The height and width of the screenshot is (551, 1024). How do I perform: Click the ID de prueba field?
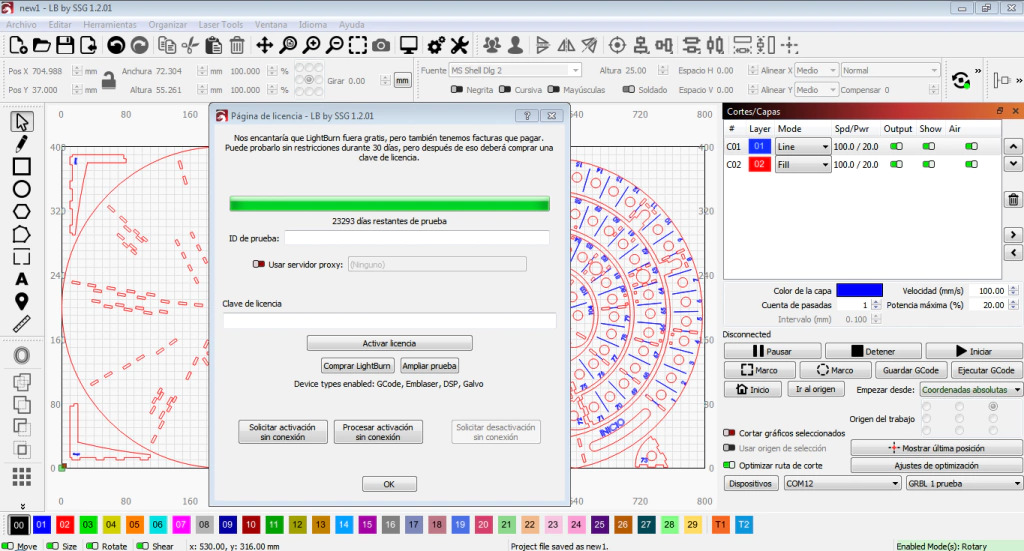point(417,238)
